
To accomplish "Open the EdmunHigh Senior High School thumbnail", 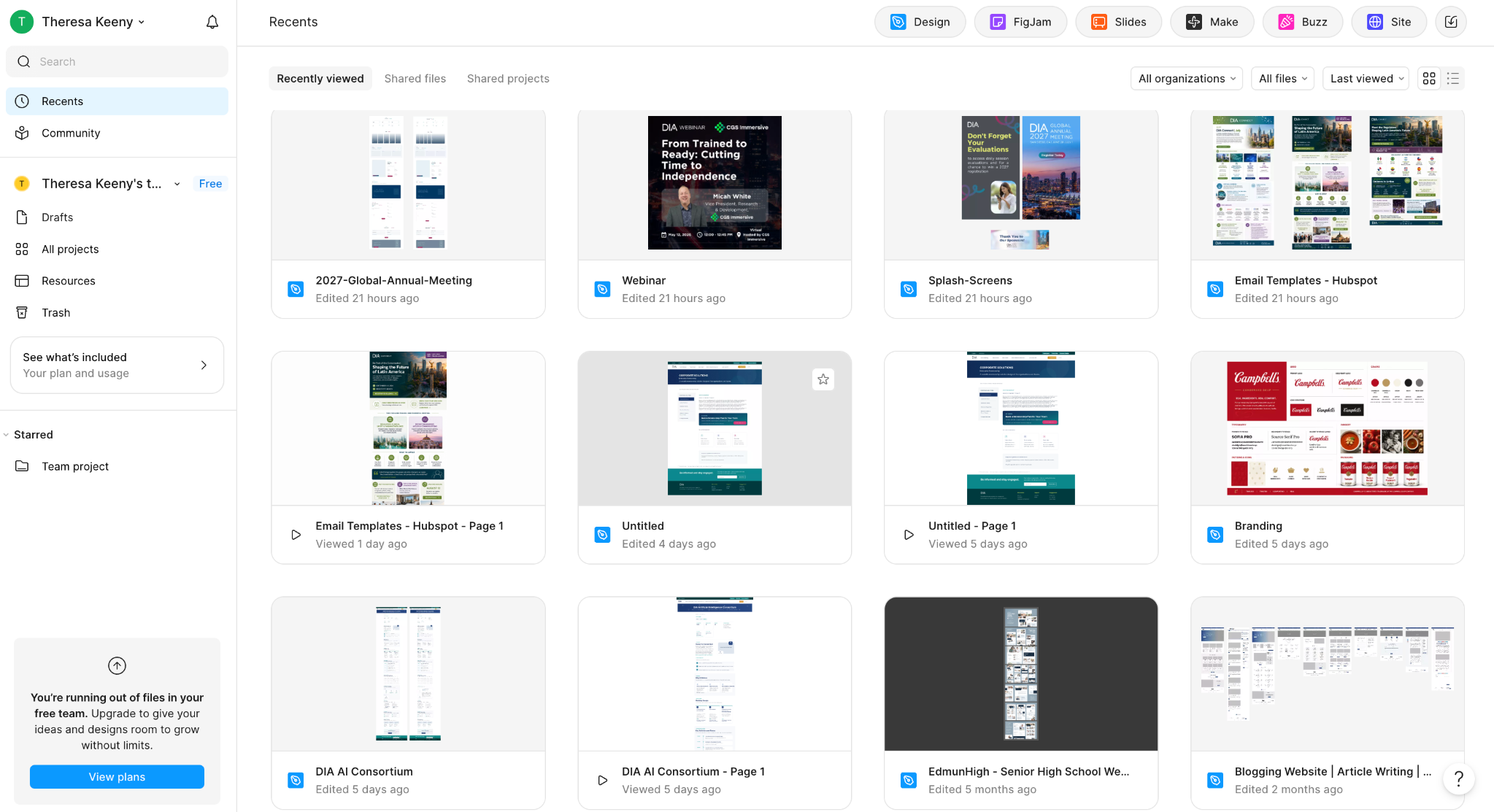I will pos(1021,674).
